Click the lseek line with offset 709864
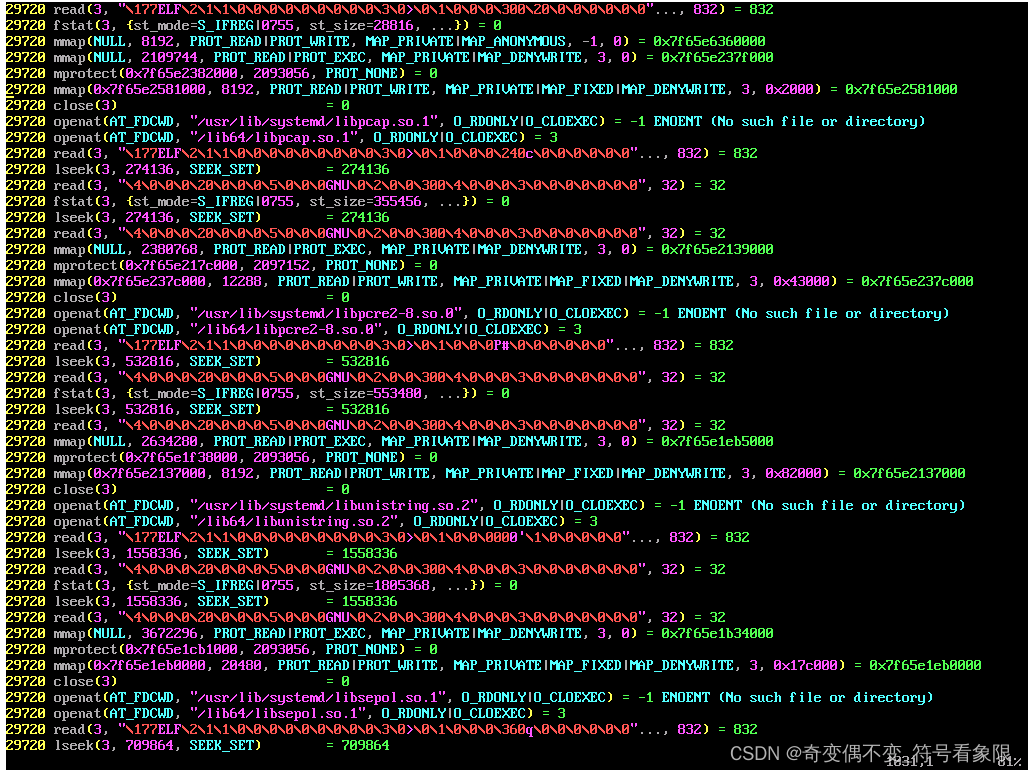Image resolution: width=1028 pixels, height=773 pixels. (x=197, y=746)
